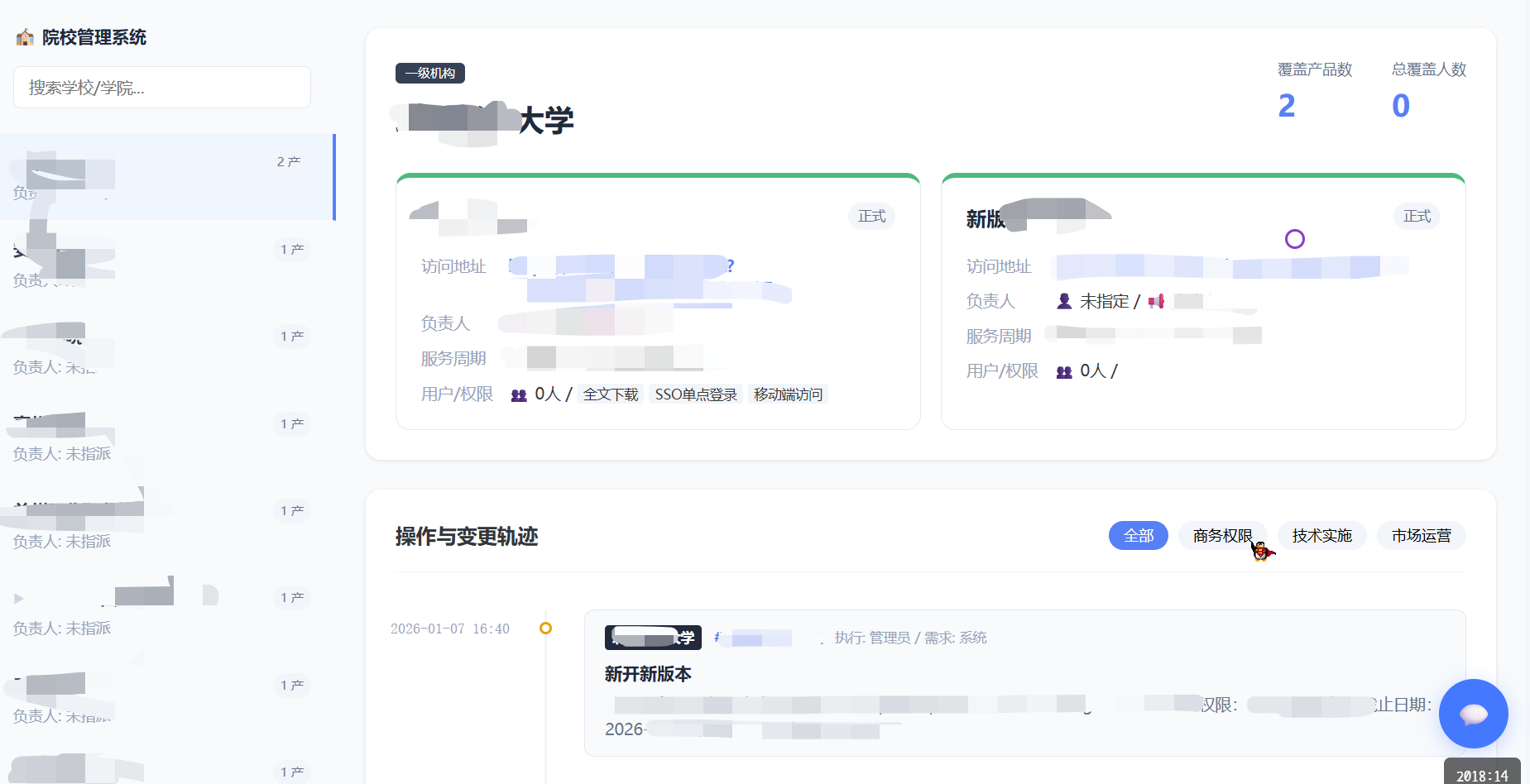1530x784 pixels.
Task: Click 正式 status badge on left product card
Action: (x=871, y=216)
